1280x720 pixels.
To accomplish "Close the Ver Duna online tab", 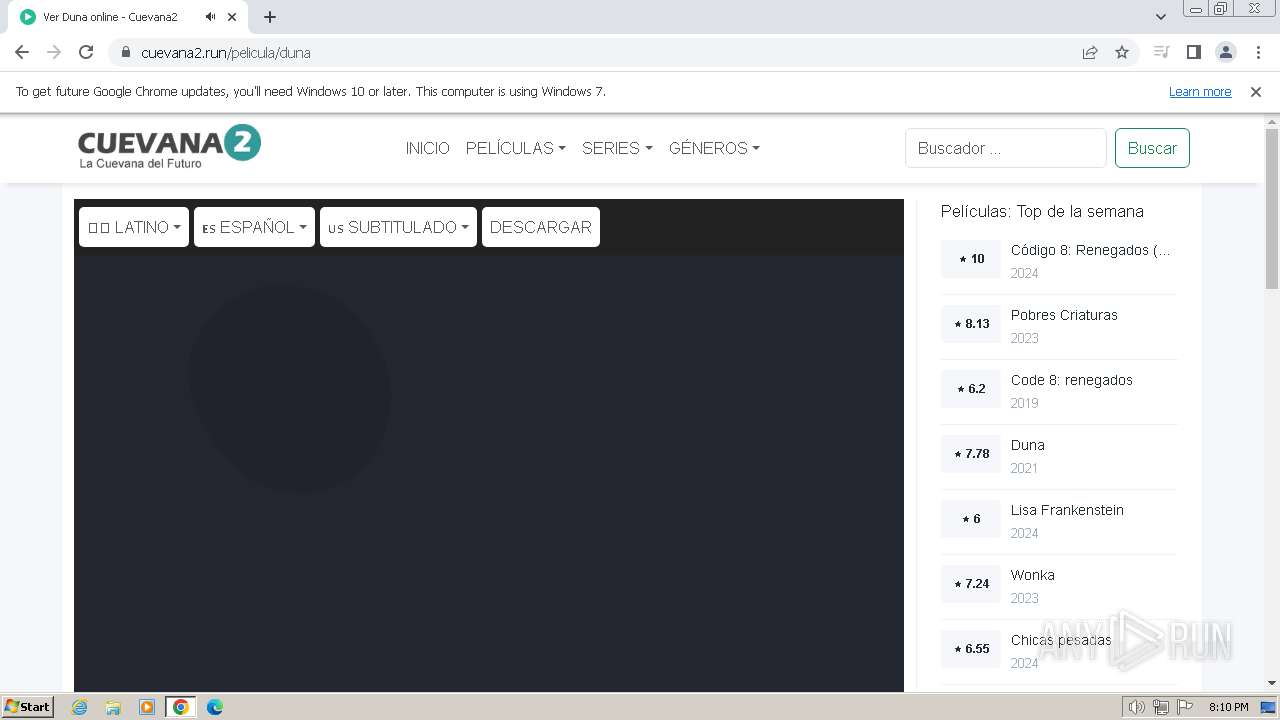I will (234, 17).
